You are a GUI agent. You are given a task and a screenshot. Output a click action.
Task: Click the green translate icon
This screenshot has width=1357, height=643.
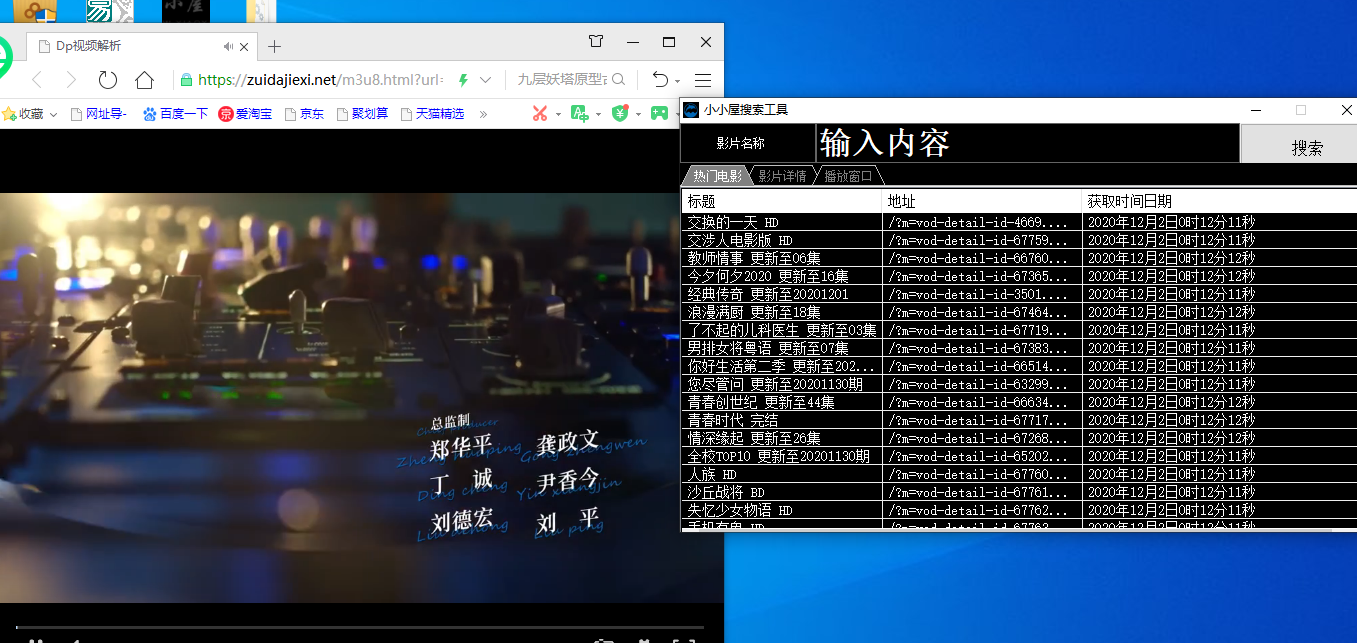(x=580, y=113)
